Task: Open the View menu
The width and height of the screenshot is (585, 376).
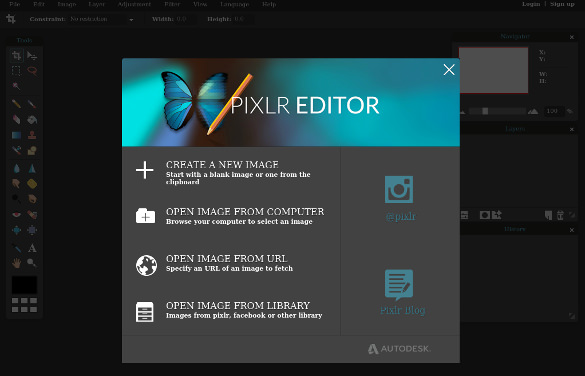Action: (x=200, y=4)
